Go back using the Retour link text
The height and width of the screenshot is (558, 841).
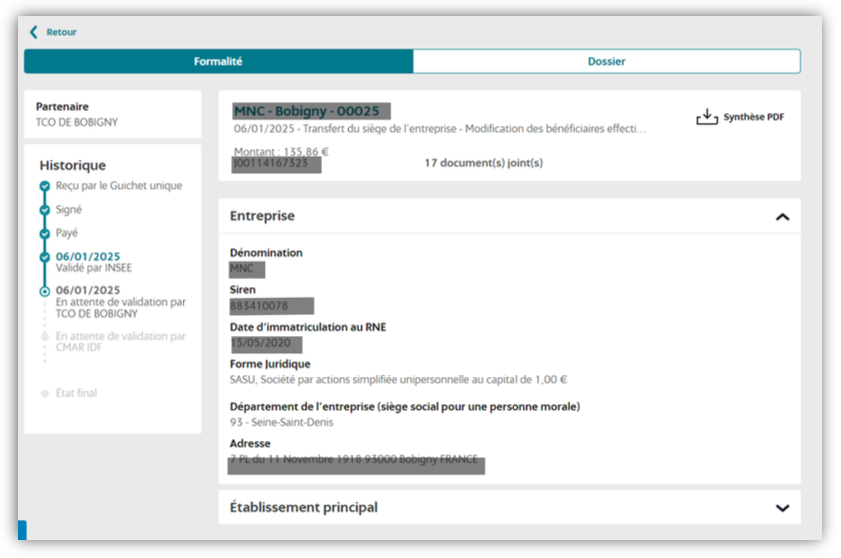click(62, 32)
